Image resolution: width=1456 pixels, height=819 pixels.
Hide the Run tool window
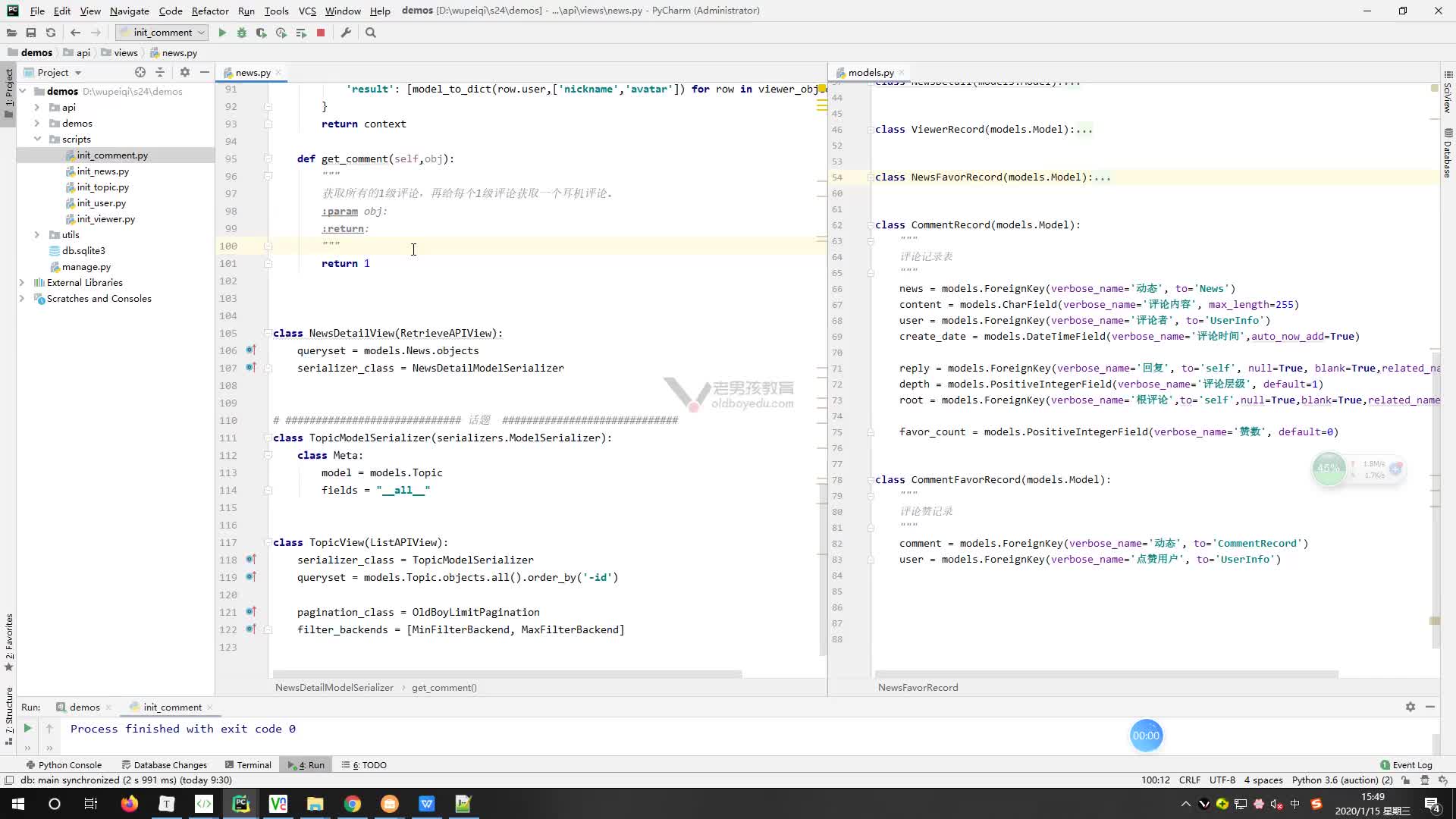pos(1430,707)
